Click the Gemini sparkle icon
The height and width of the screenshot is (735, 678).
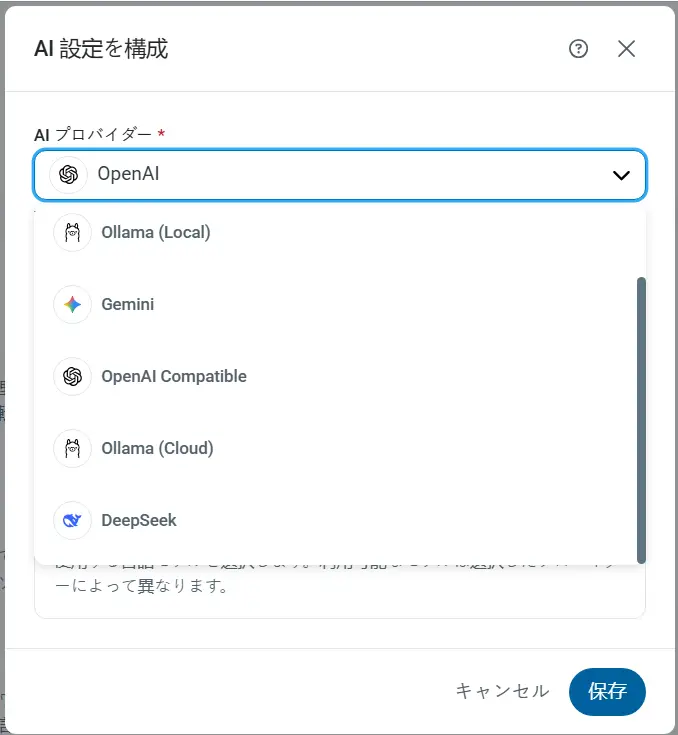[72, 305]
